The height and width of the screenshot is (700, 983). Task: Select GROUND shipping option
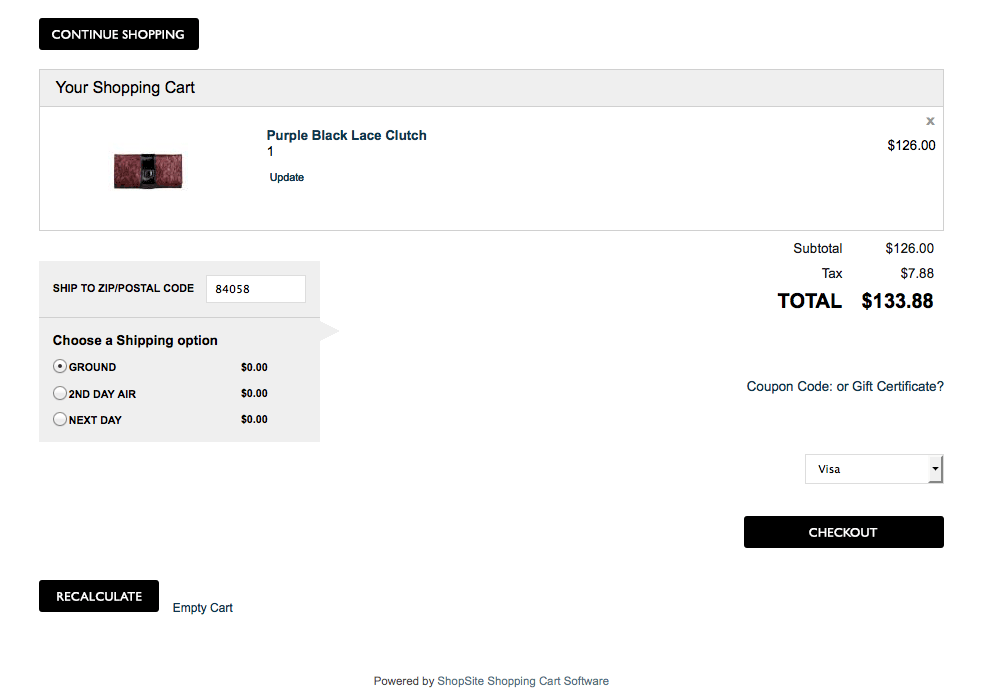[x=60, y=367]
